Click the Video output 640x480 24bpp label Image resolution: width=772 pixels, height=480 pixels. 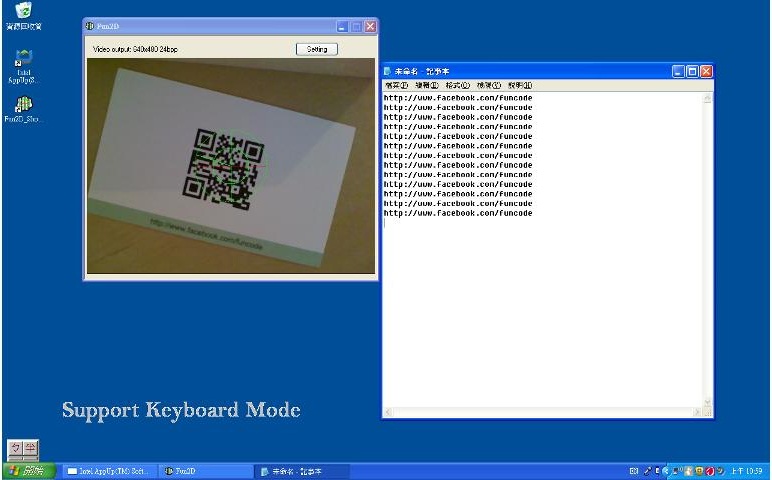135,49
